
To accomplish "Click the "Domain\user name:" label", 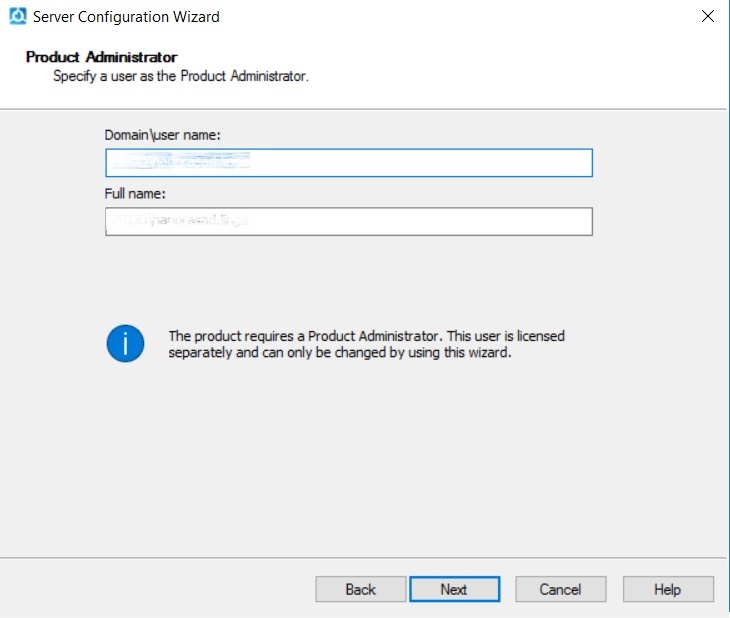I will coord(162,135).
